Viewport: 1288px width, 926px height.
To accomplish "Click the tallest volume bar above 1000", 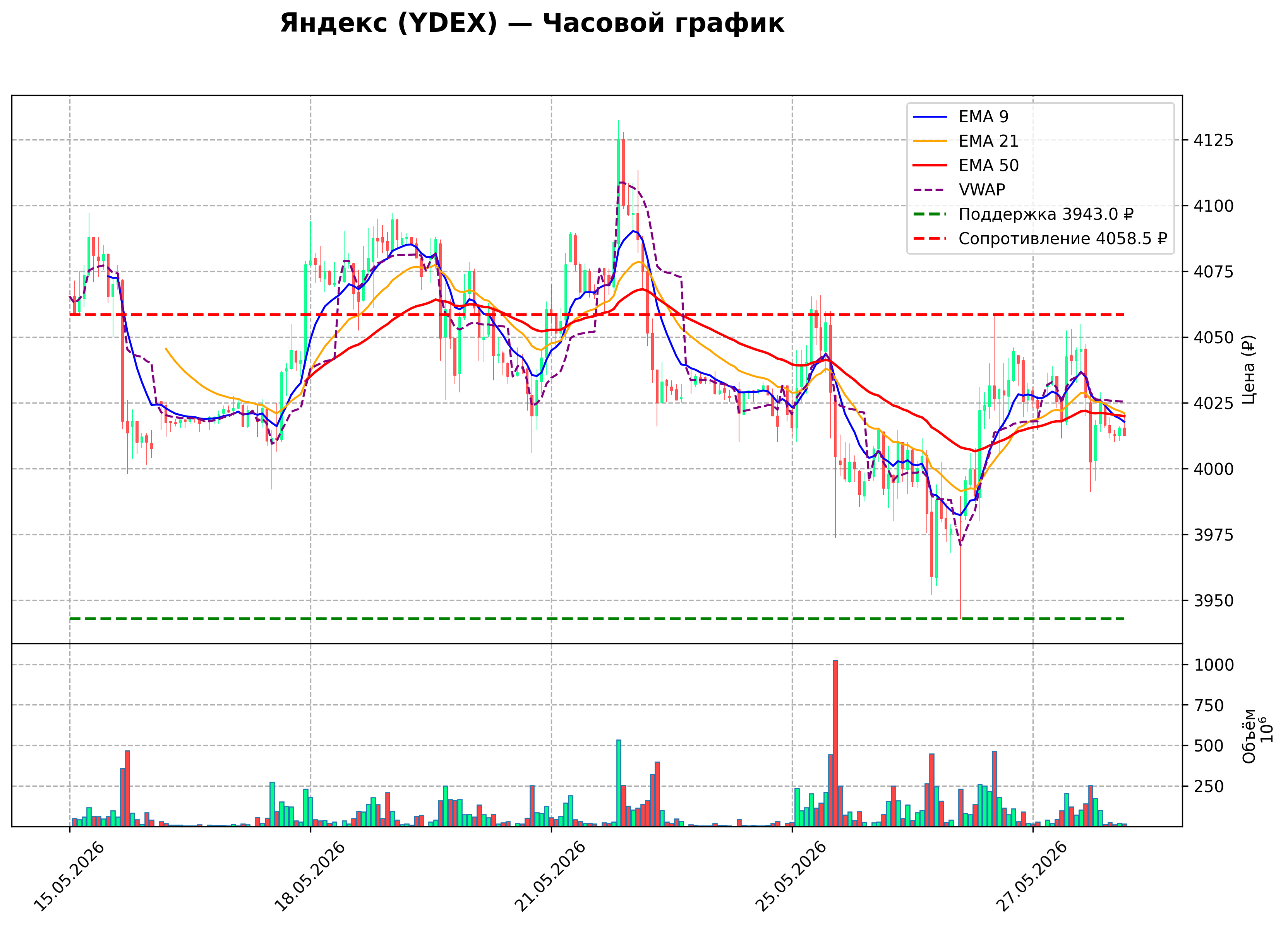I will [835, 743].
